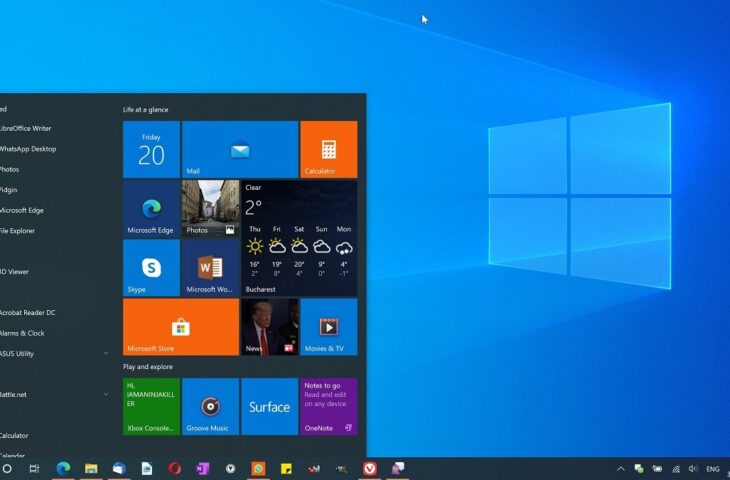Open Pidgin from the app list

tap(8, 189)
